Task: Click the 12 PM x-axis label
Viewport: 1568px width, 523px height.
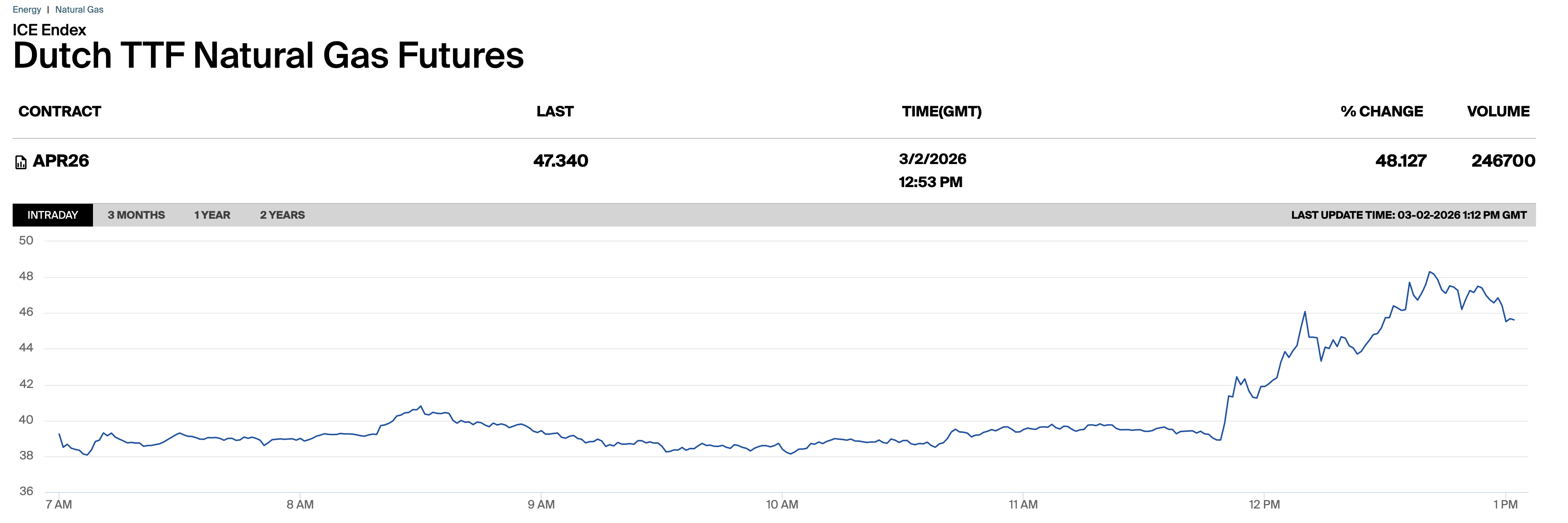Action: (x=1264, y=504)
